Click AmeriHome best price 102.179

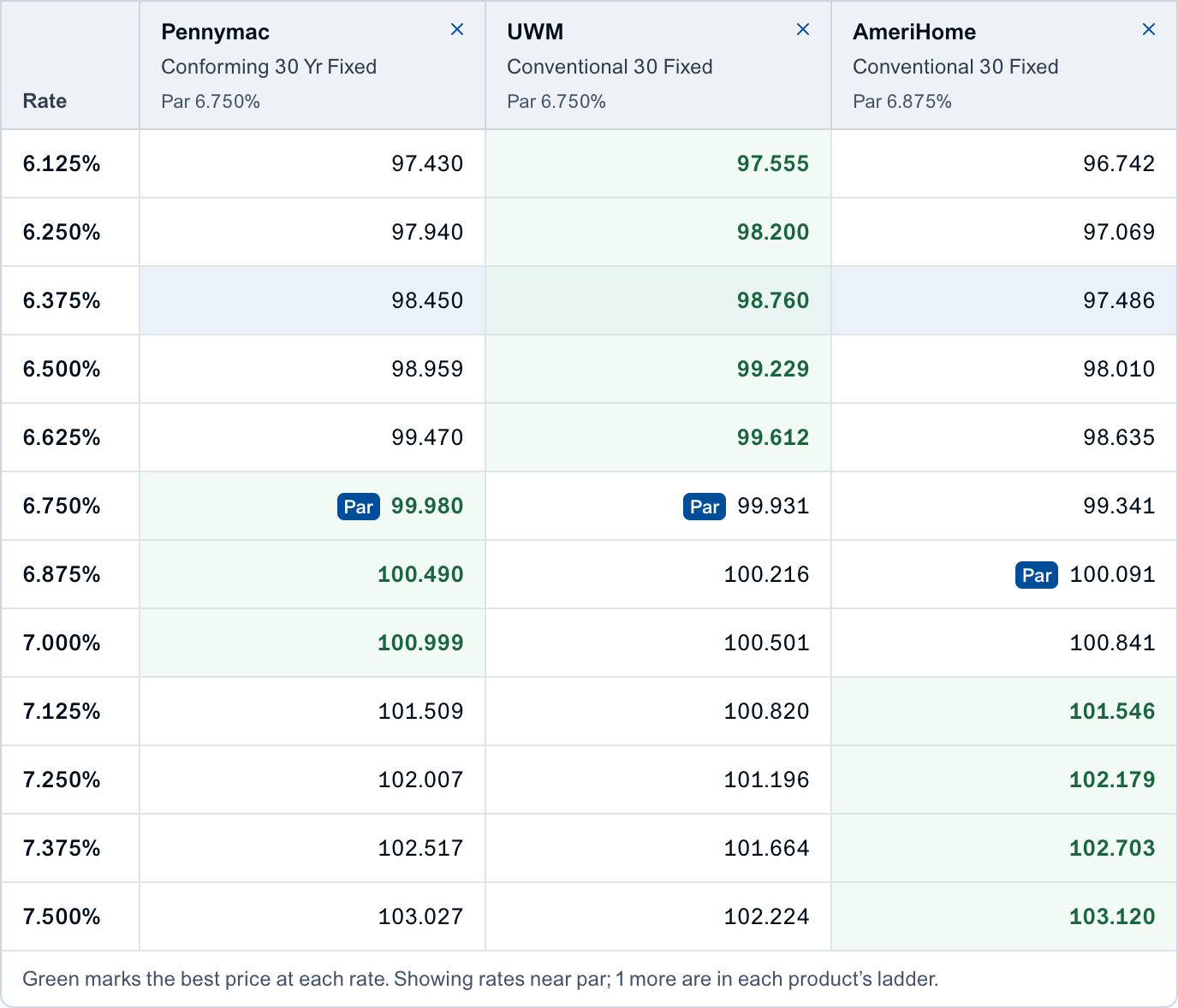tap(1112, 780)
